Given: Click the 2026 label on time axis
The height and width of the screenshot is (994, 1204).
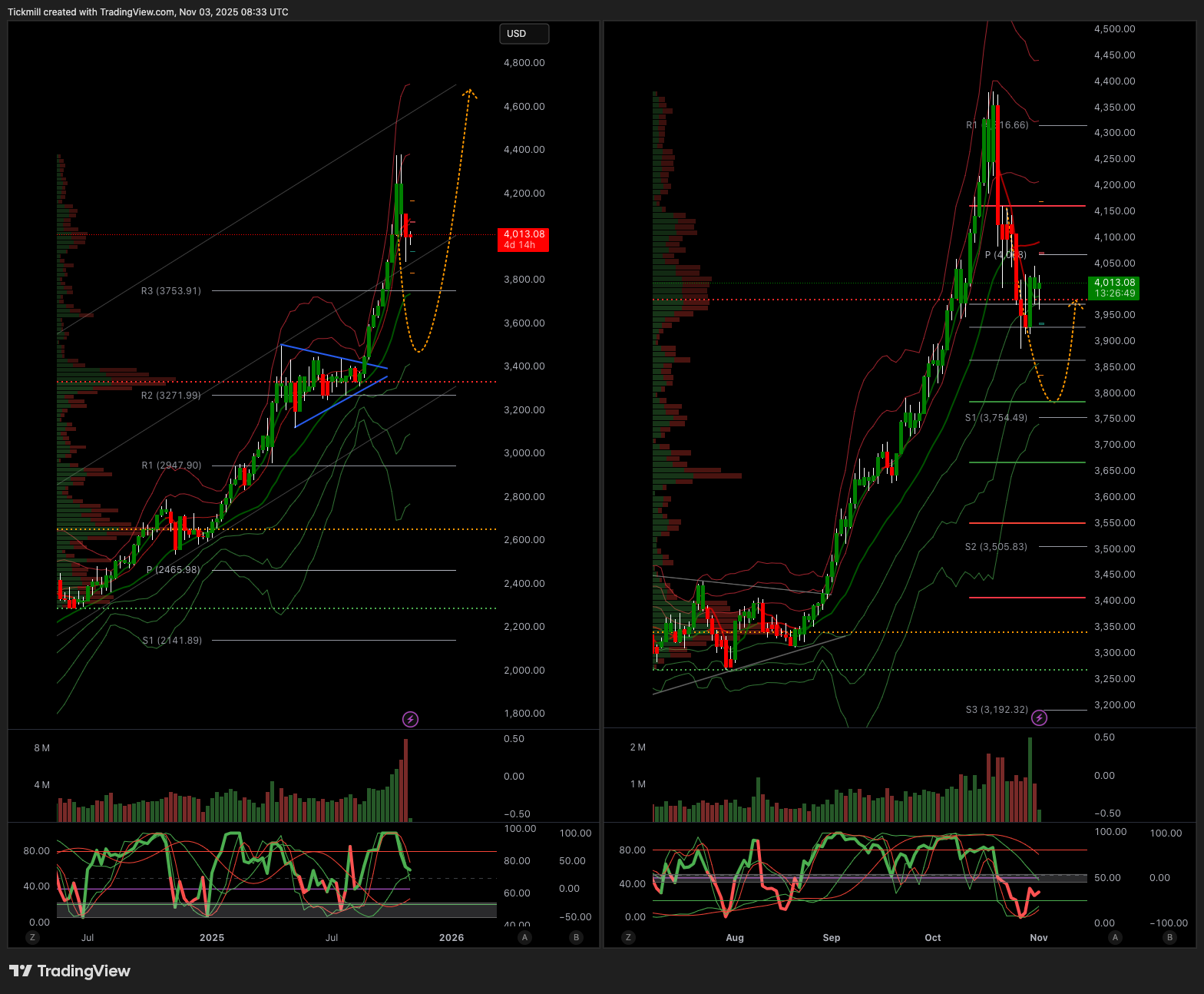Looking at the screenshot, I should [x=451, y=937].
